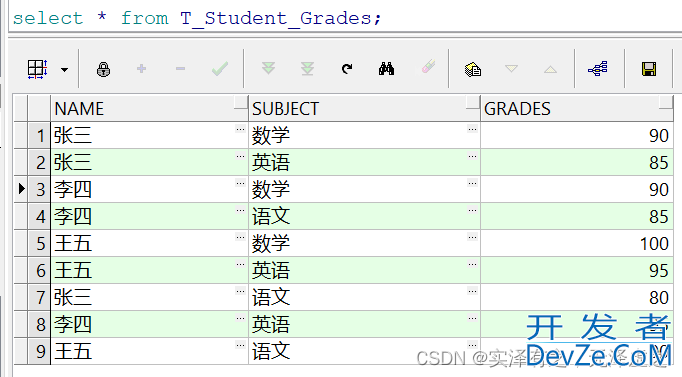This screenshot has width=682, height=377.
Task: Toggle the edit data lock icon
Action: 104,69
